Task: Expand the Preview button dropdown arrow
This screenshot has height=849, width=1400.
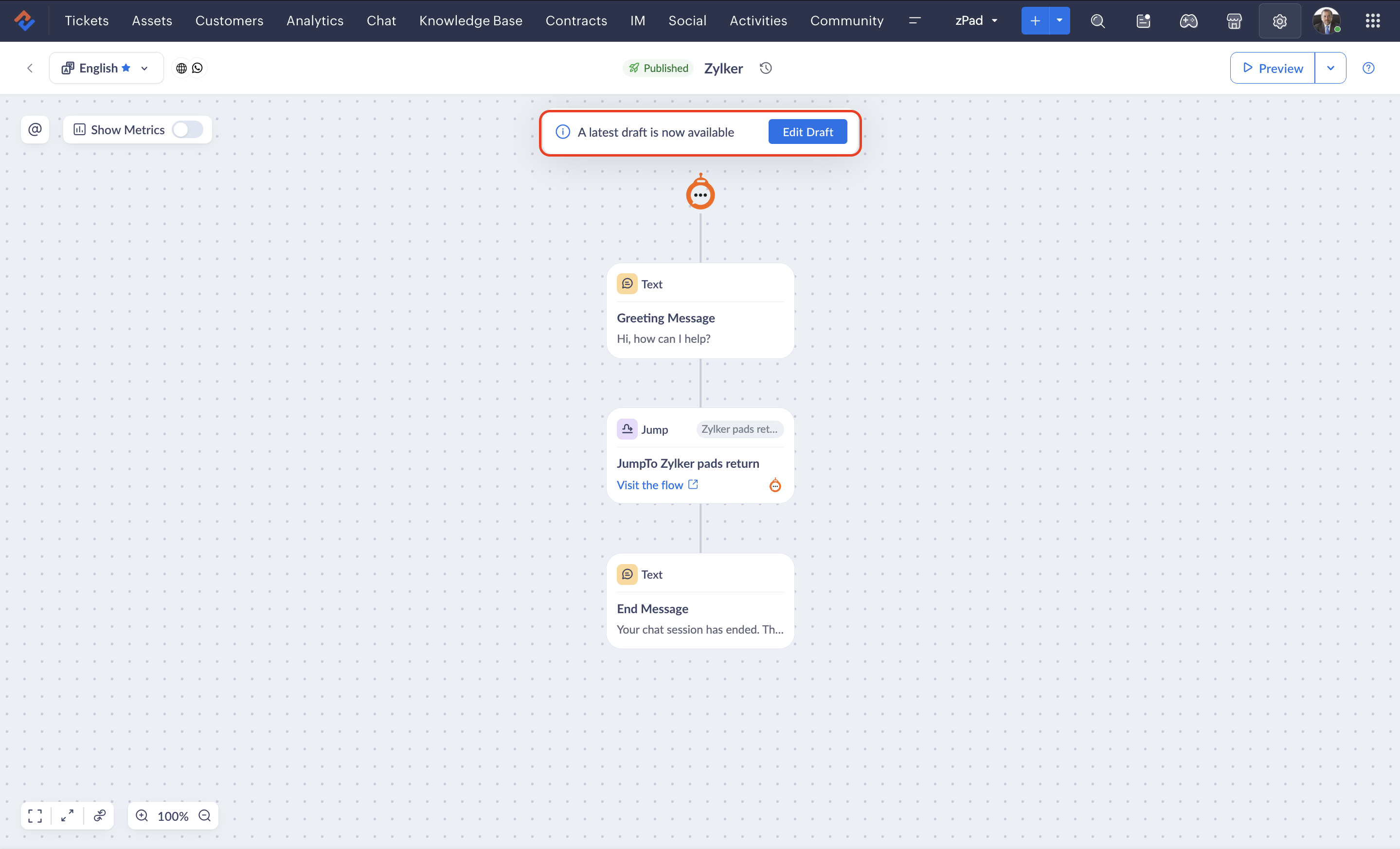Action: click(x=1330, y=68)
